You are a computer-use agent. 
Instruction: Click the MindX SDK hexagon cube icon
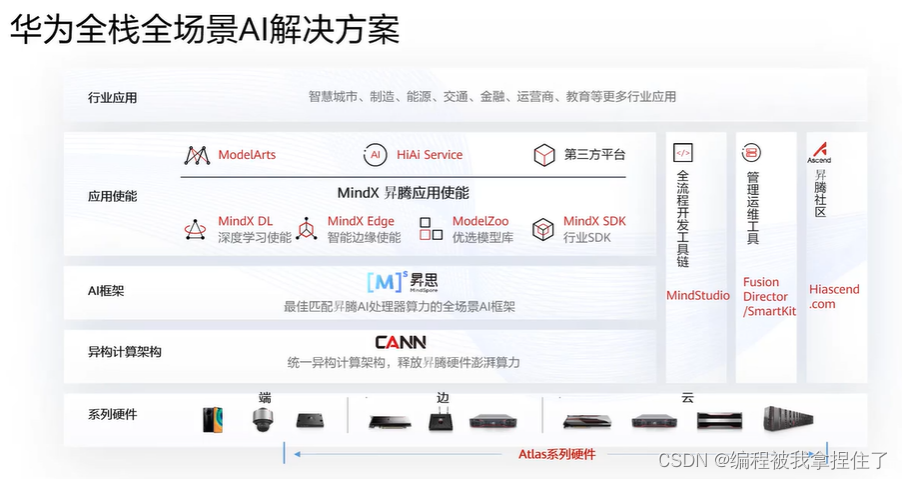click(x=543, y=229)
